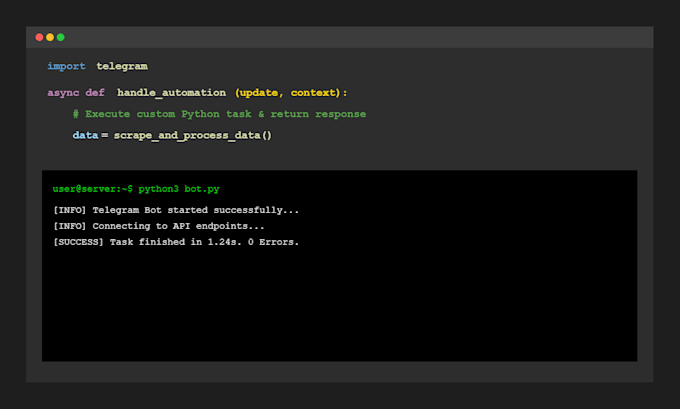This screenshot has height=409, width=680.
Task: Click the 'import' keyword in the code
Action: (66, 66)
